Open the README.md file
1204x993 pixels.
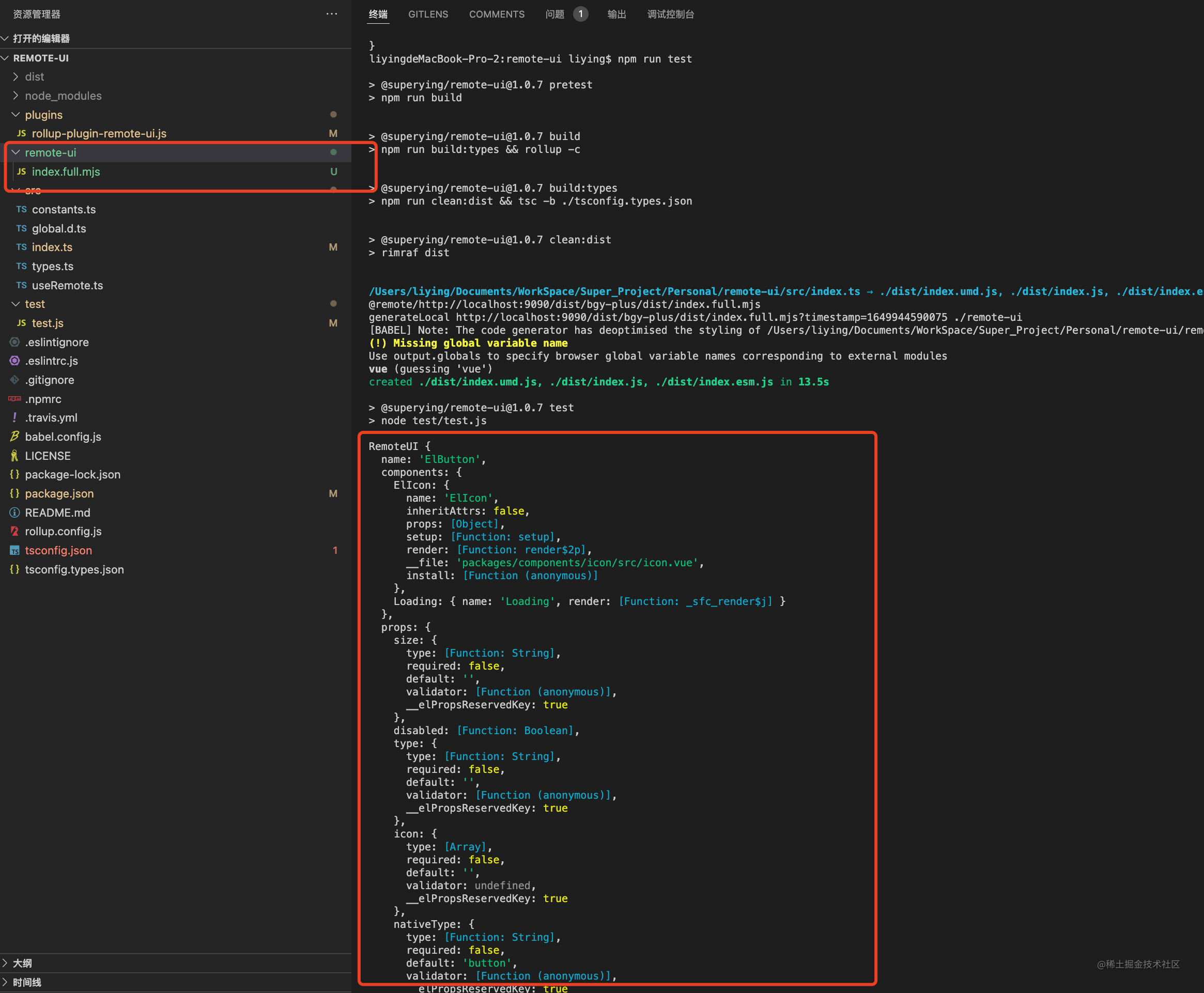click(x=57, y=513)
